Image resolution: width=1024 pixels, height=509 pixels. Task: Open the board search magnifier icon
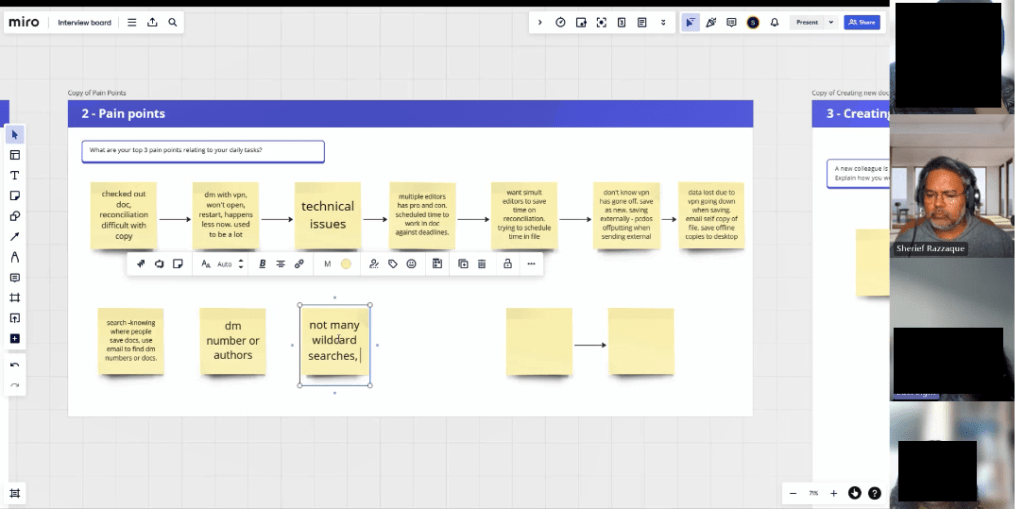(172, 22)
